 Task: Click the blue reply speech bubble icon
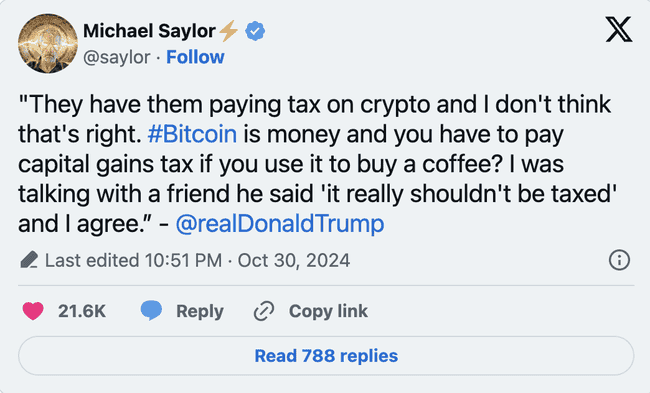pos(151,311)
